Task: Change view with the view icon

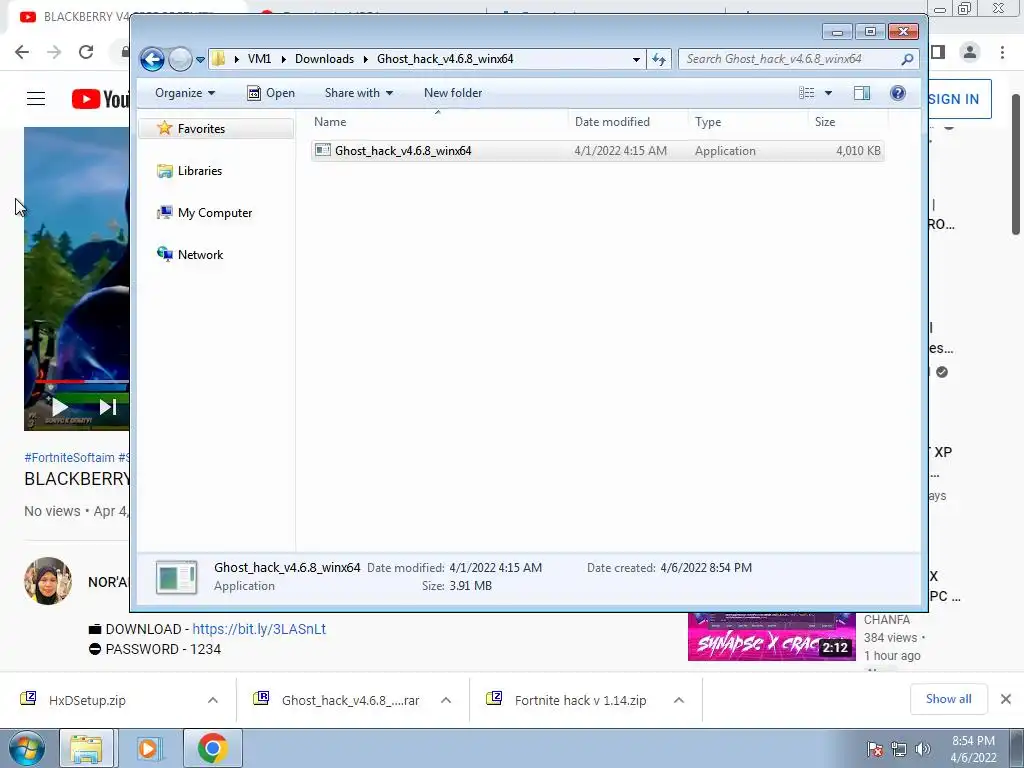Action: (x=807, y=93)
